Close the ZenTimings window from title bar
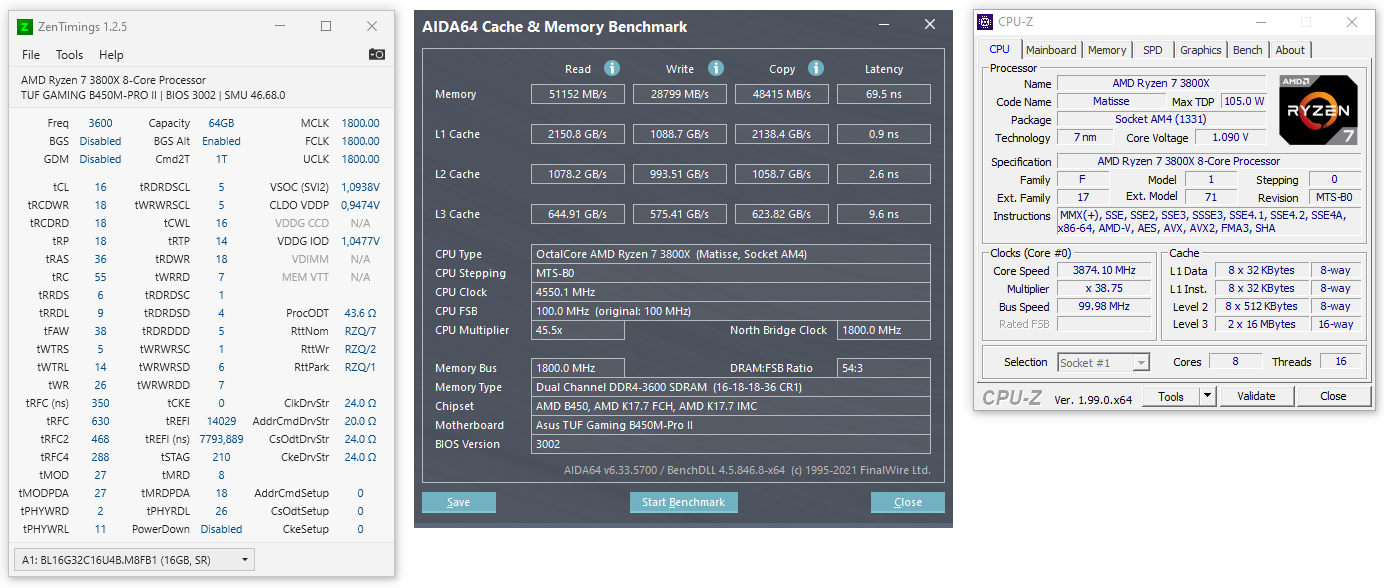Screen dimensions: 1384x588 pyautogui.click(x=372, y=26)
